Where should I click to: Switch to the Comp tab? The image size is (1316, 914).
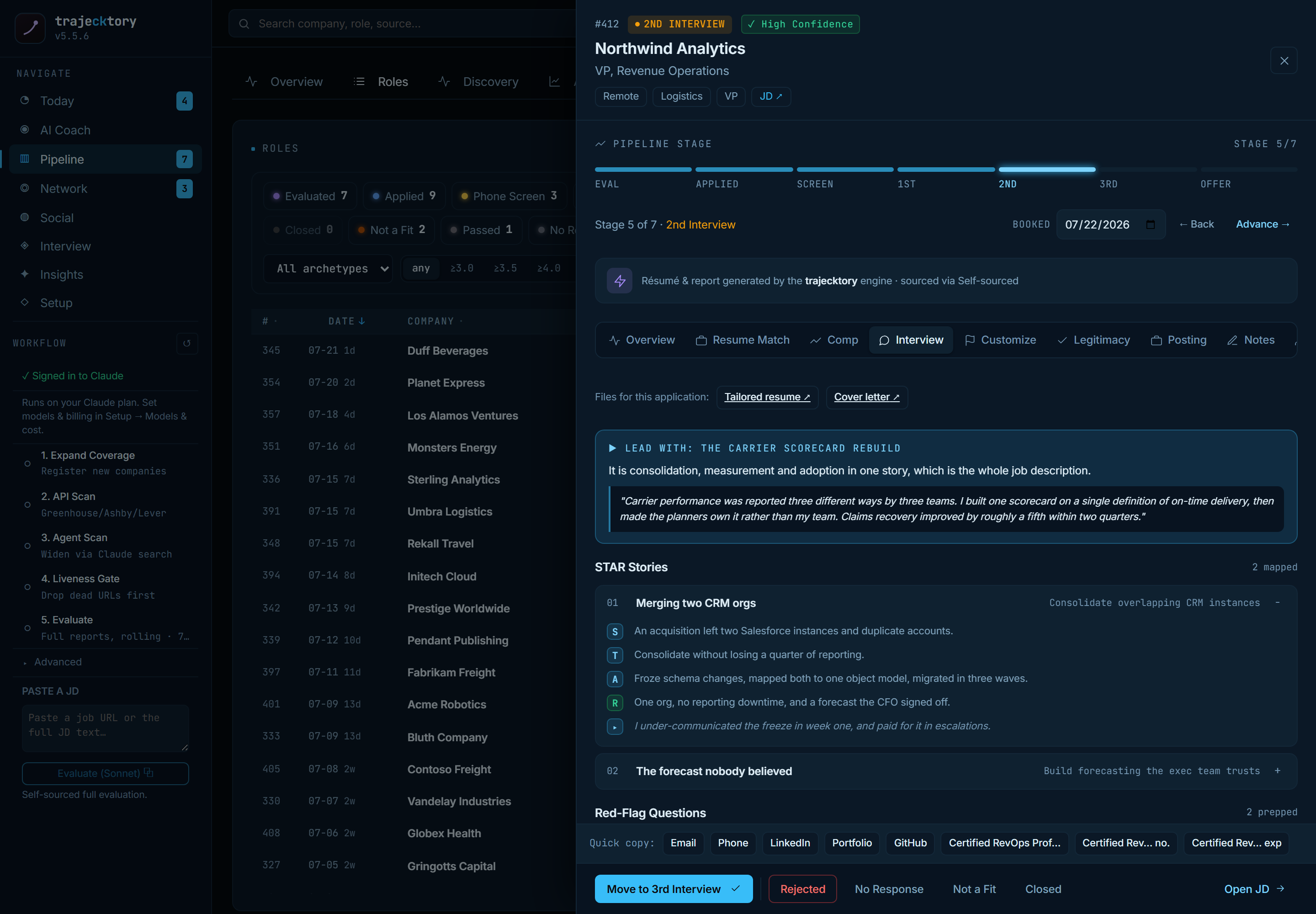point(834,340)
